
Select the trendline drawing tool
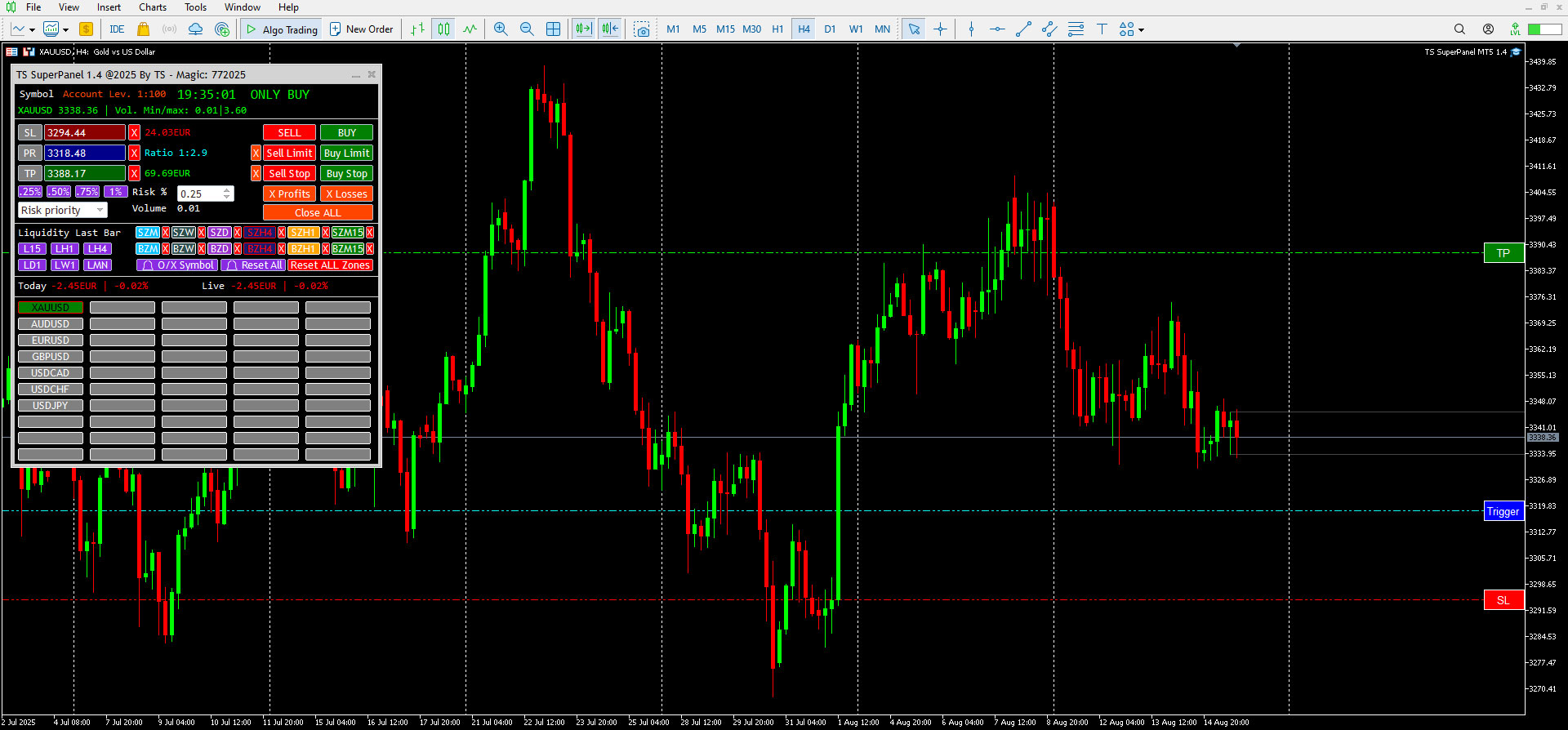1023,29
